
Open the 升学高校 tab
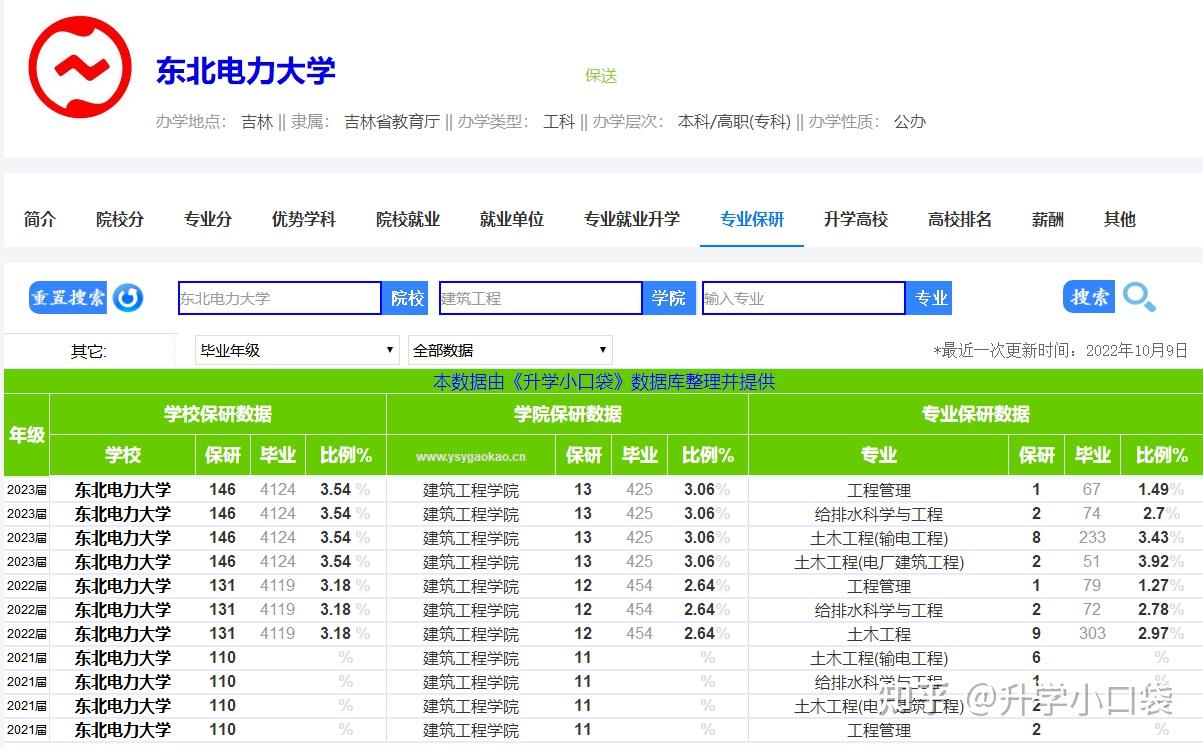click(x=856, y=219)
